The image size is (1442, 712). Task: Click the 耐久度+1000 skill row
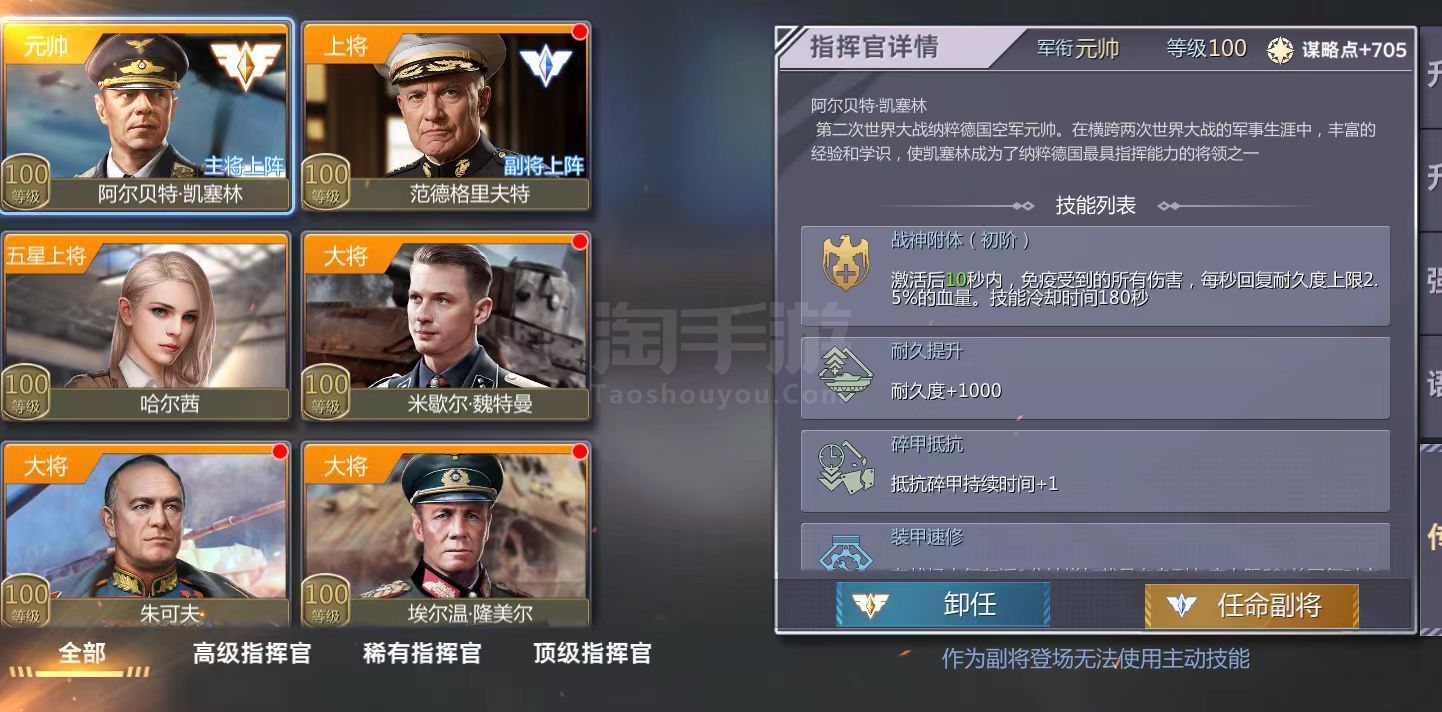[x=1095, y=378]
